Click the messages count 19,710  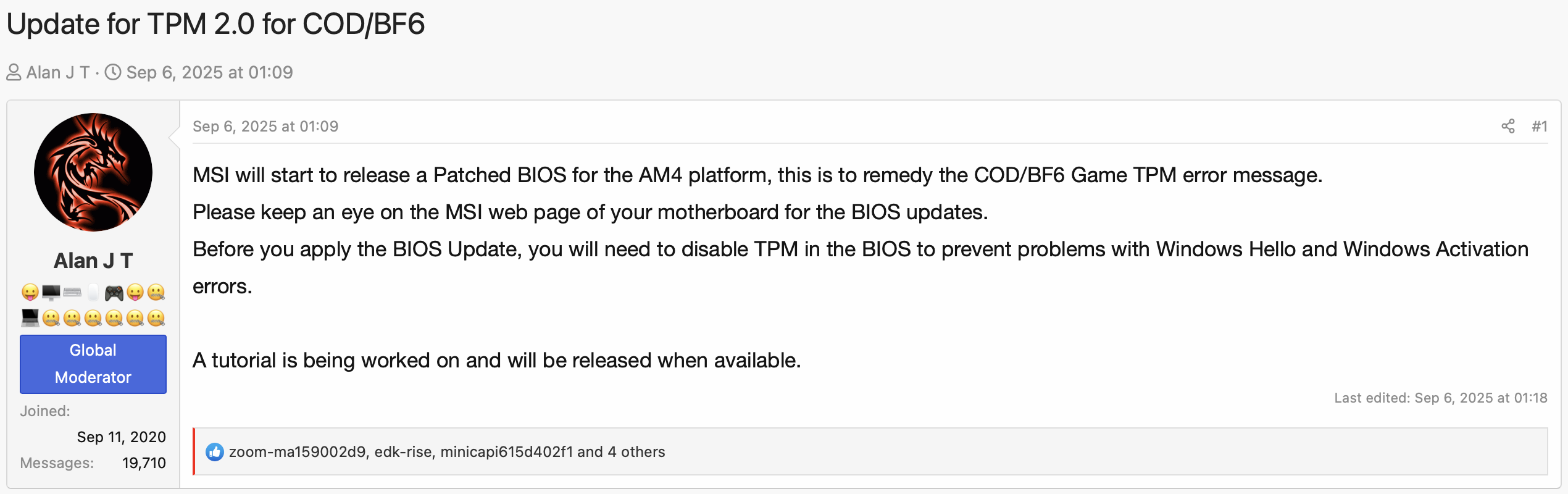click(144, 463)
